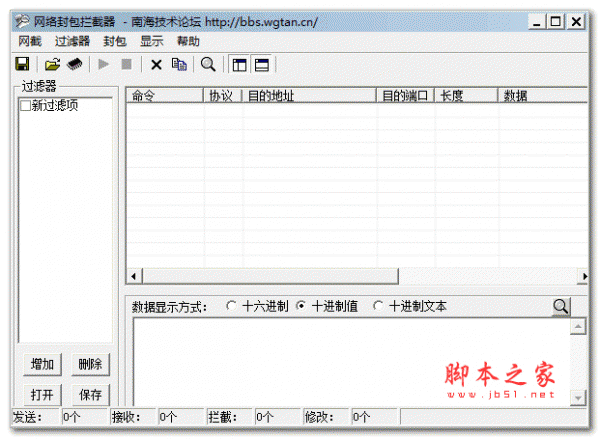
Task: Open the 过滤器 menu
Action: coord(72,41)
